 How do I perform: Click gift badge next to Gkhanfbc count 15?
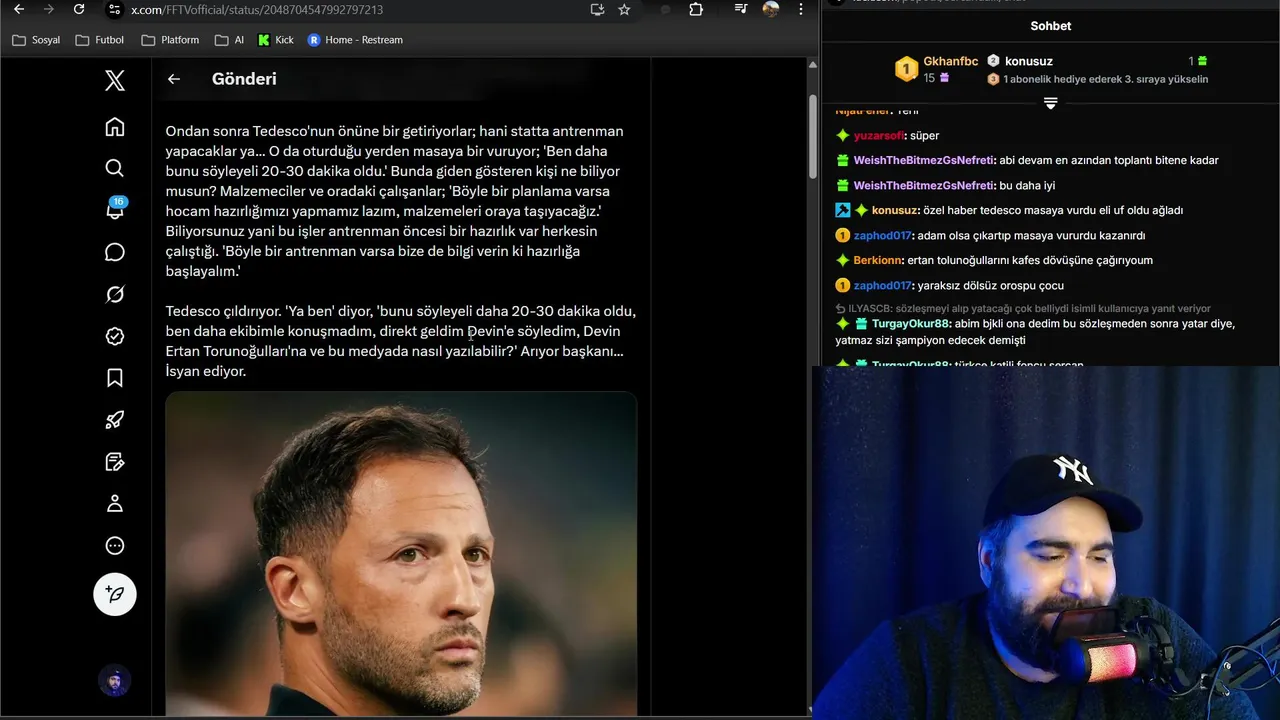coord(944,78)
